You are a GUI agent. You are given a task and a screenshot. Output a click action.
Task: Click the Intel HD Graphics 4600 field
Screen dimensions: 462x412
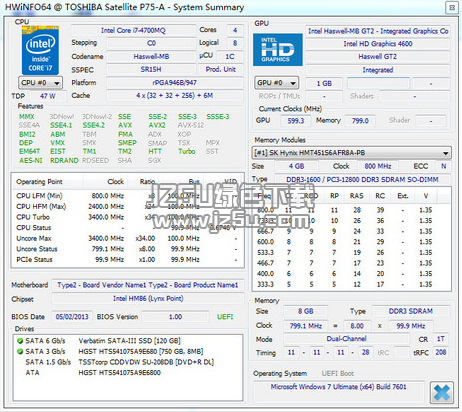pyautogui.click(x=378, y=44)
